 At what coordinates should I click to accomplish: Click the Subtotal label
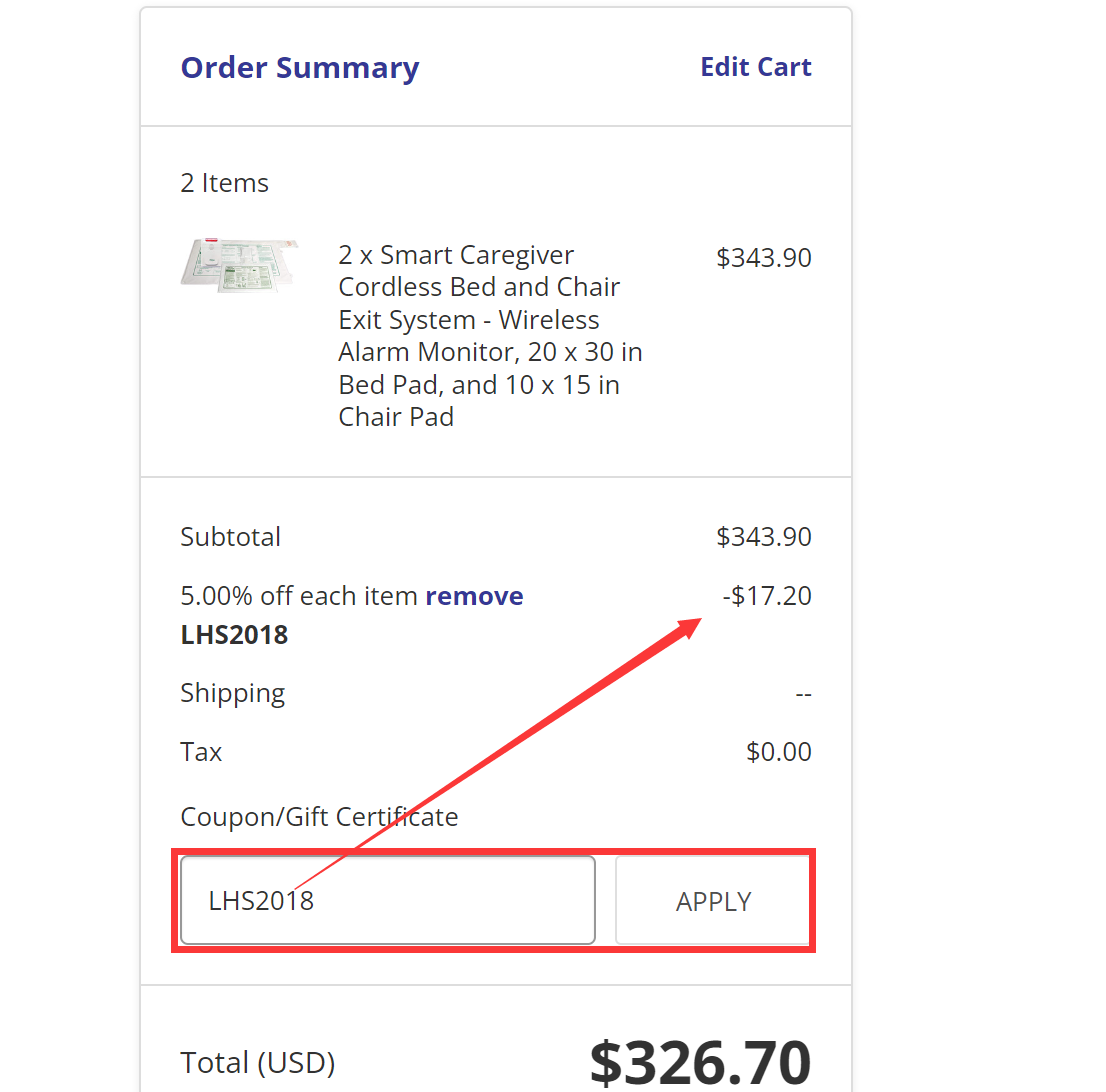231,536
